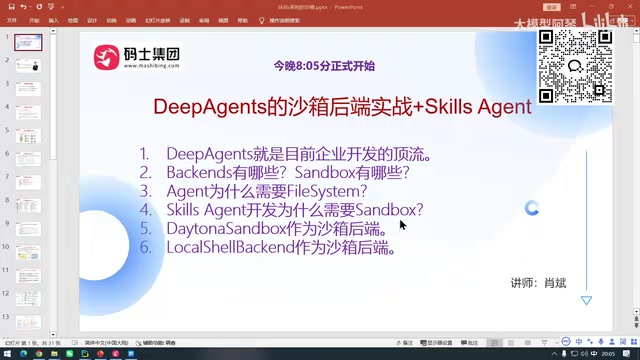The image size is (640, 360).
Task: Switch to Reading view icon
Action: pos(528,343)
